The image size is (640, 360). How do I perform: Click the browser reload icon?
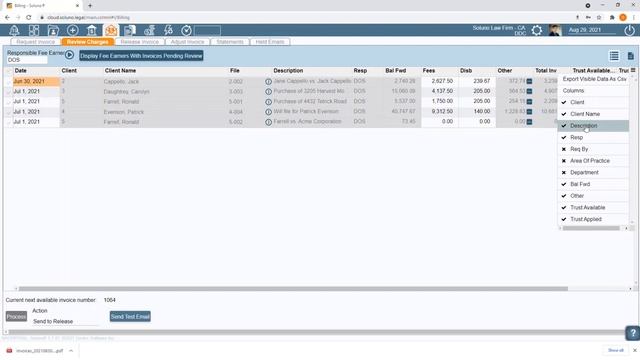(x=29, y=18)
